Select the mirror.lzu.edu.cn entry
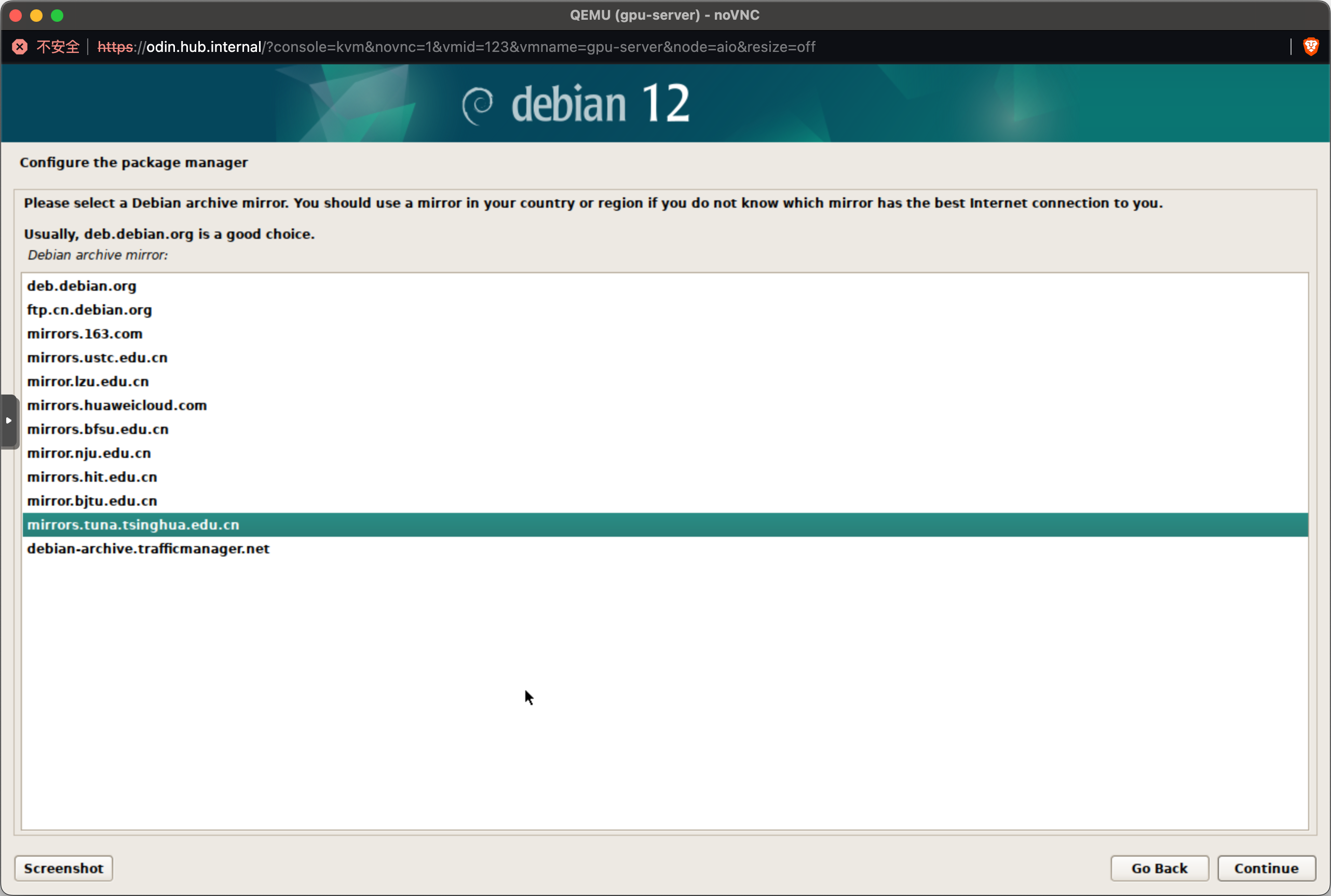 click(x=665, y=382)
